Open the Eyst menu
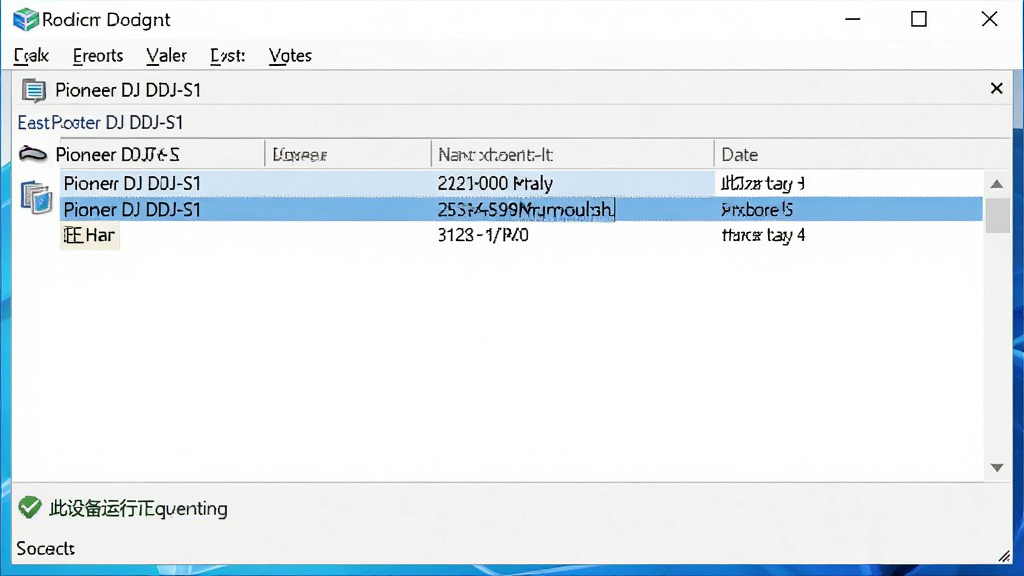This screenshot has width=1024, height=576. [x=227, y=56]
